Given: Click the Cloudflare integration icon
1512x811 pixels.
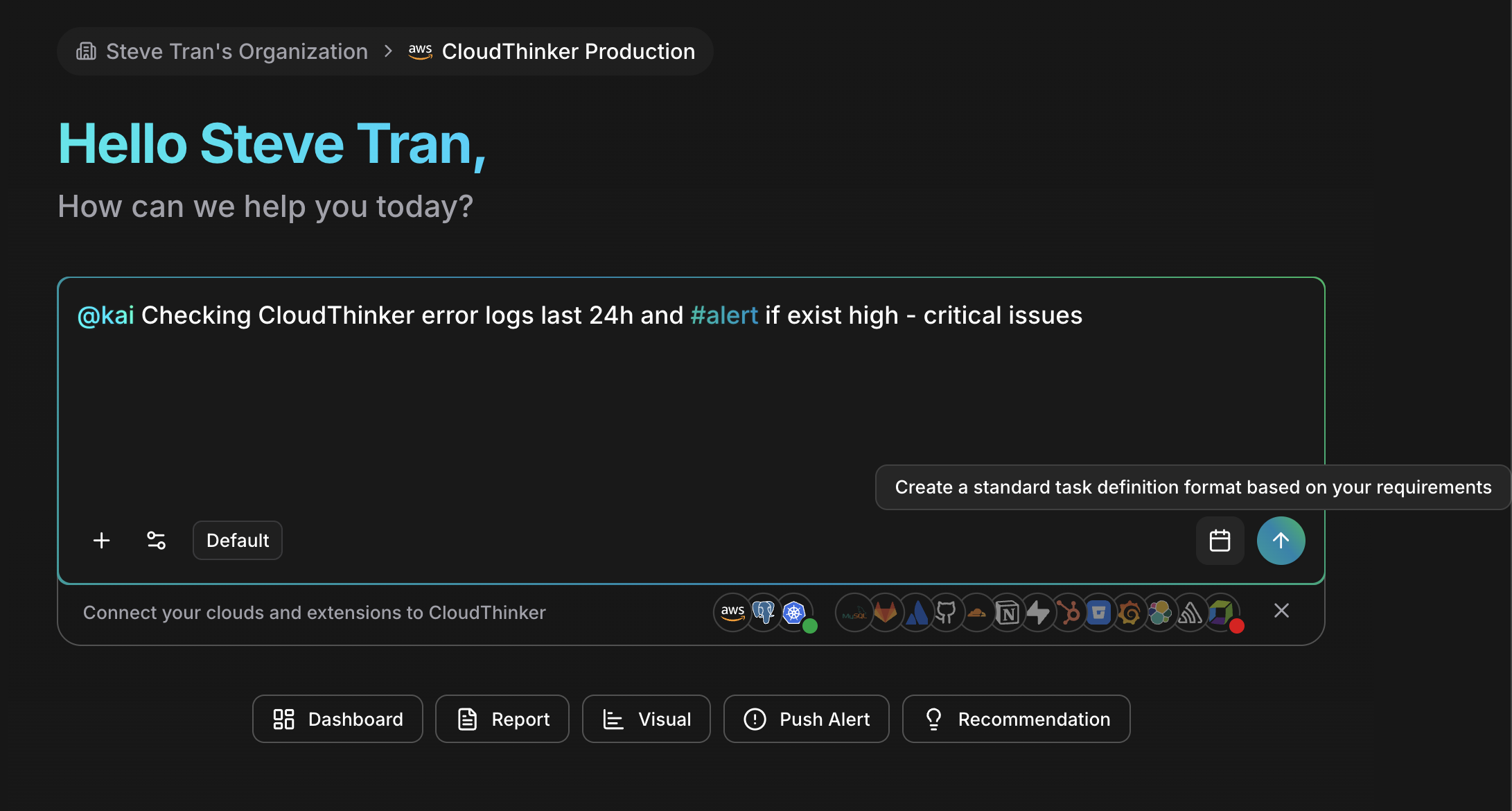Looking at the screenshot, I should [977, 613].
